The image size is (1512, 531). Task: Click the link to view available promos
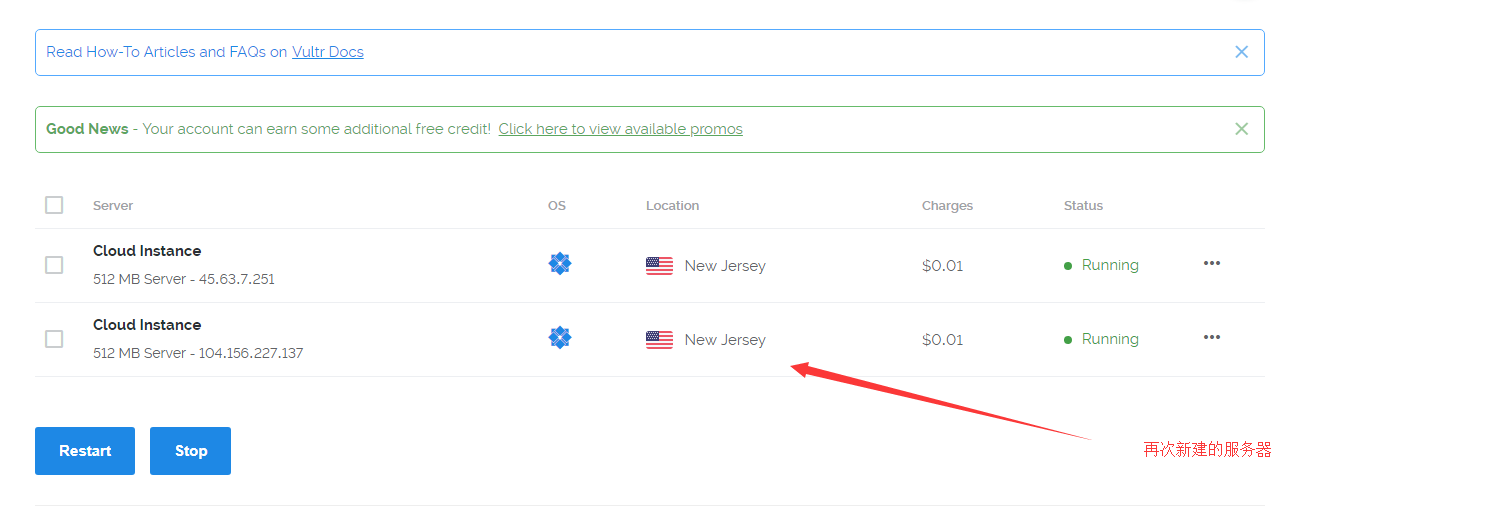tap(620, 129)
